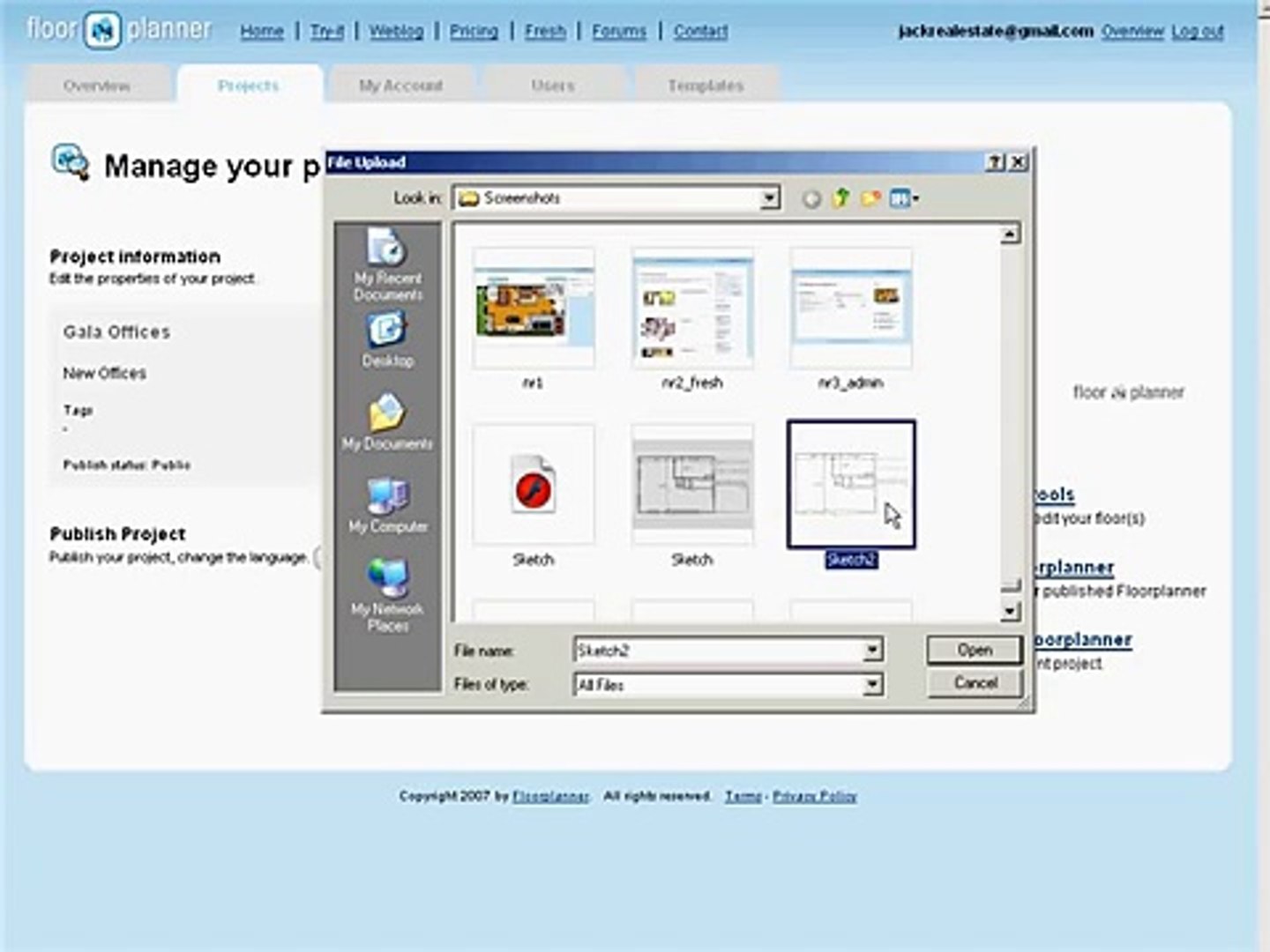
Task: Switch to the Overview tab
Action: [97, 86]
